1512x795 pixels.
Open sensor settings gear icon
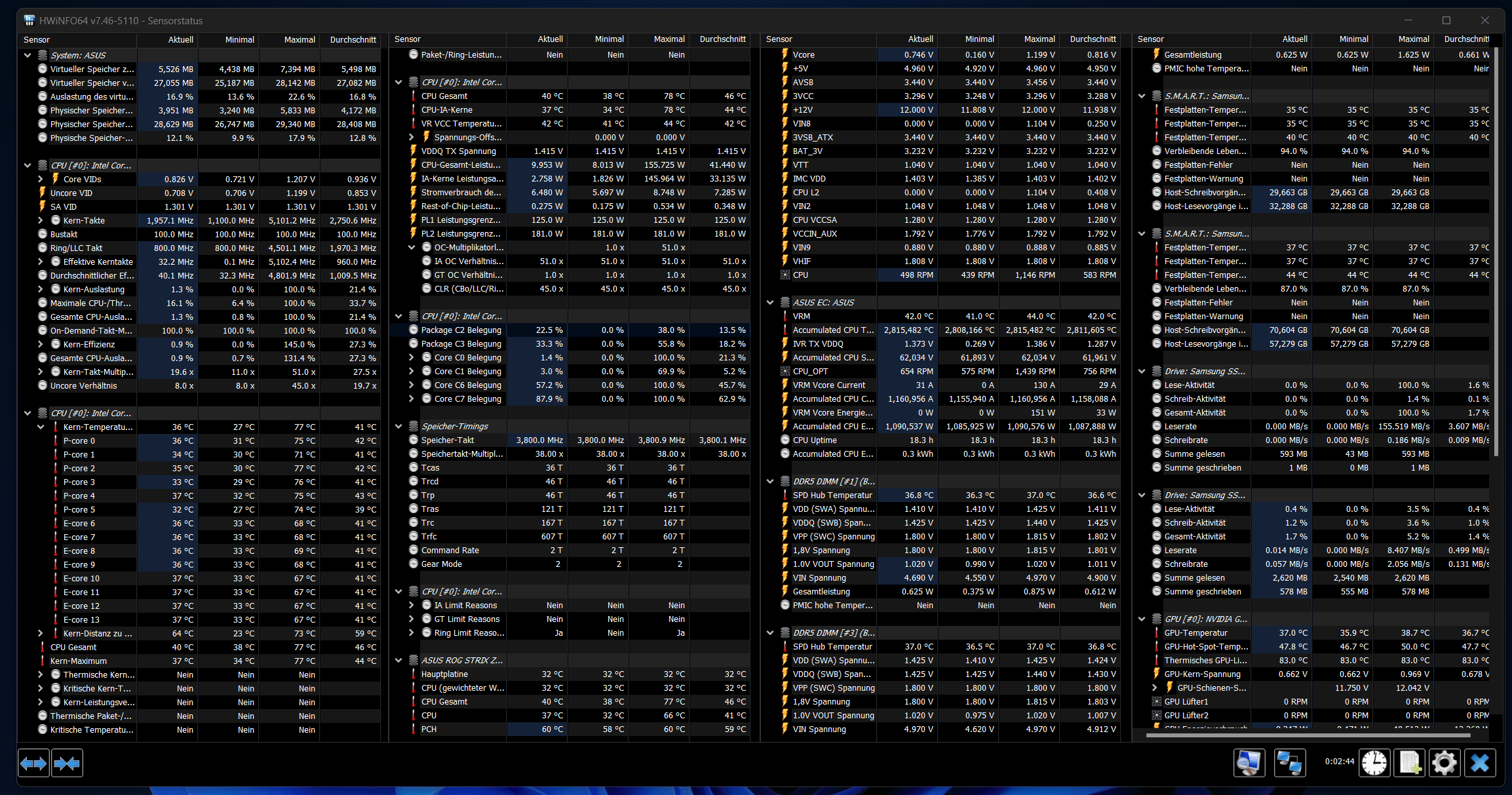[1444, 763]
